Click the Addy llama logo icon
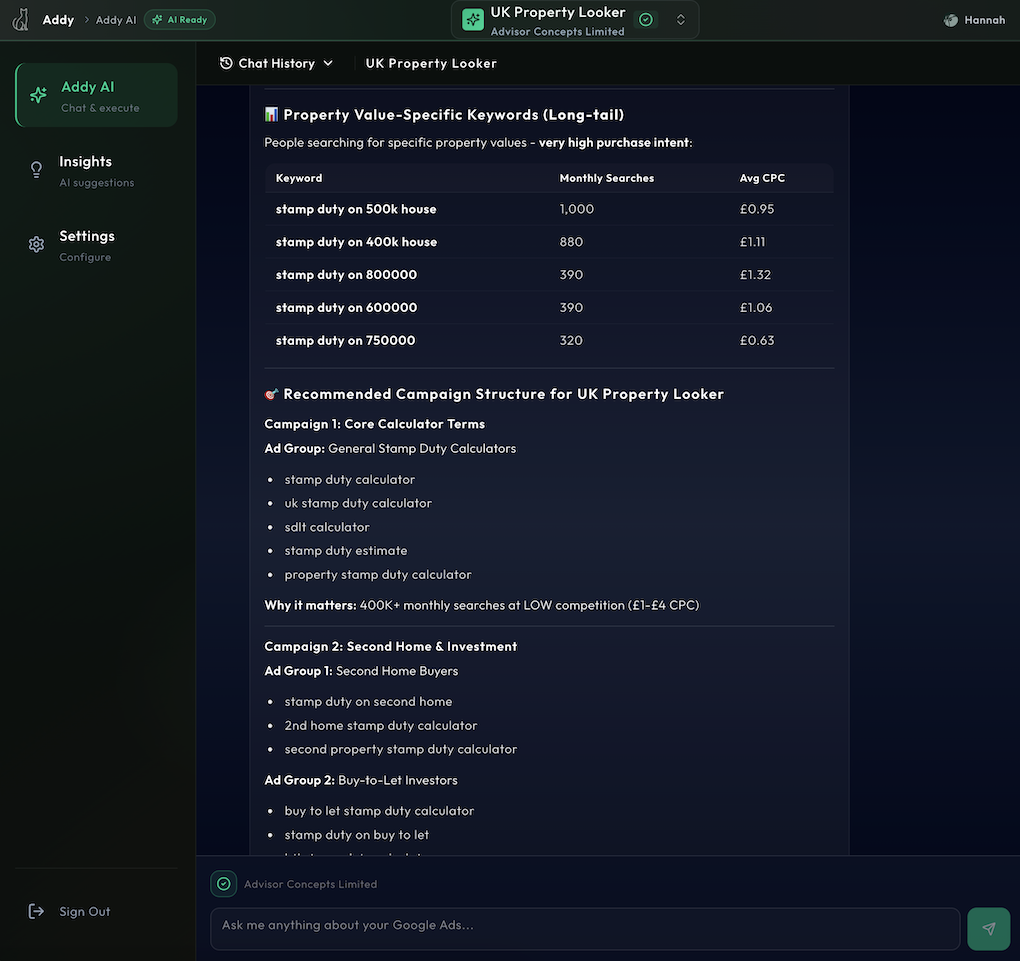Viewport: 1020px width, 961px height. click(x=21, y=20)
